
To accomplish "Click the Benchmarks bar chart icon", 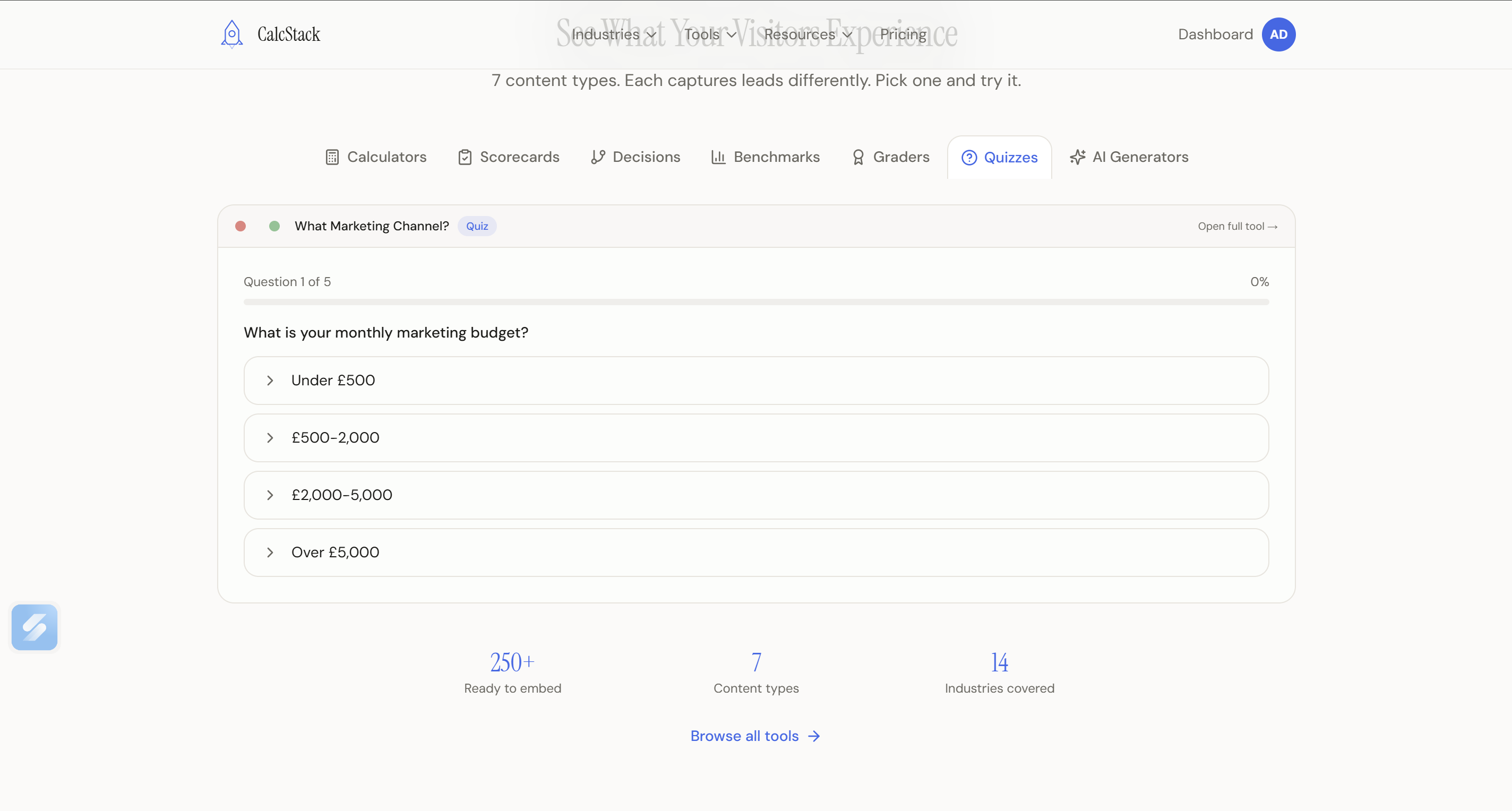I will (x=718, y=157).
